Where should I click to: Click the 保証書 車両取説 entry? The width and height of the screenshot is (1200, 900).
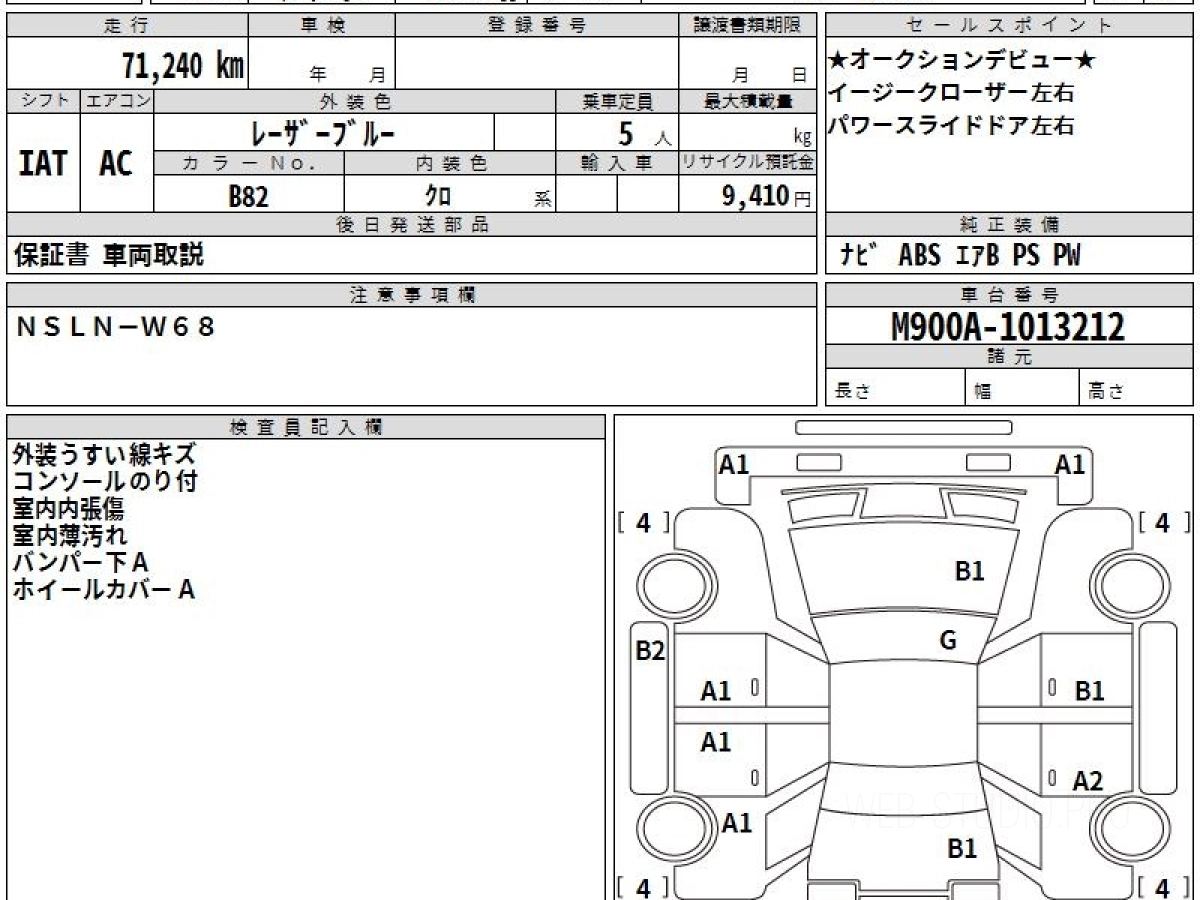pos(108,255)
